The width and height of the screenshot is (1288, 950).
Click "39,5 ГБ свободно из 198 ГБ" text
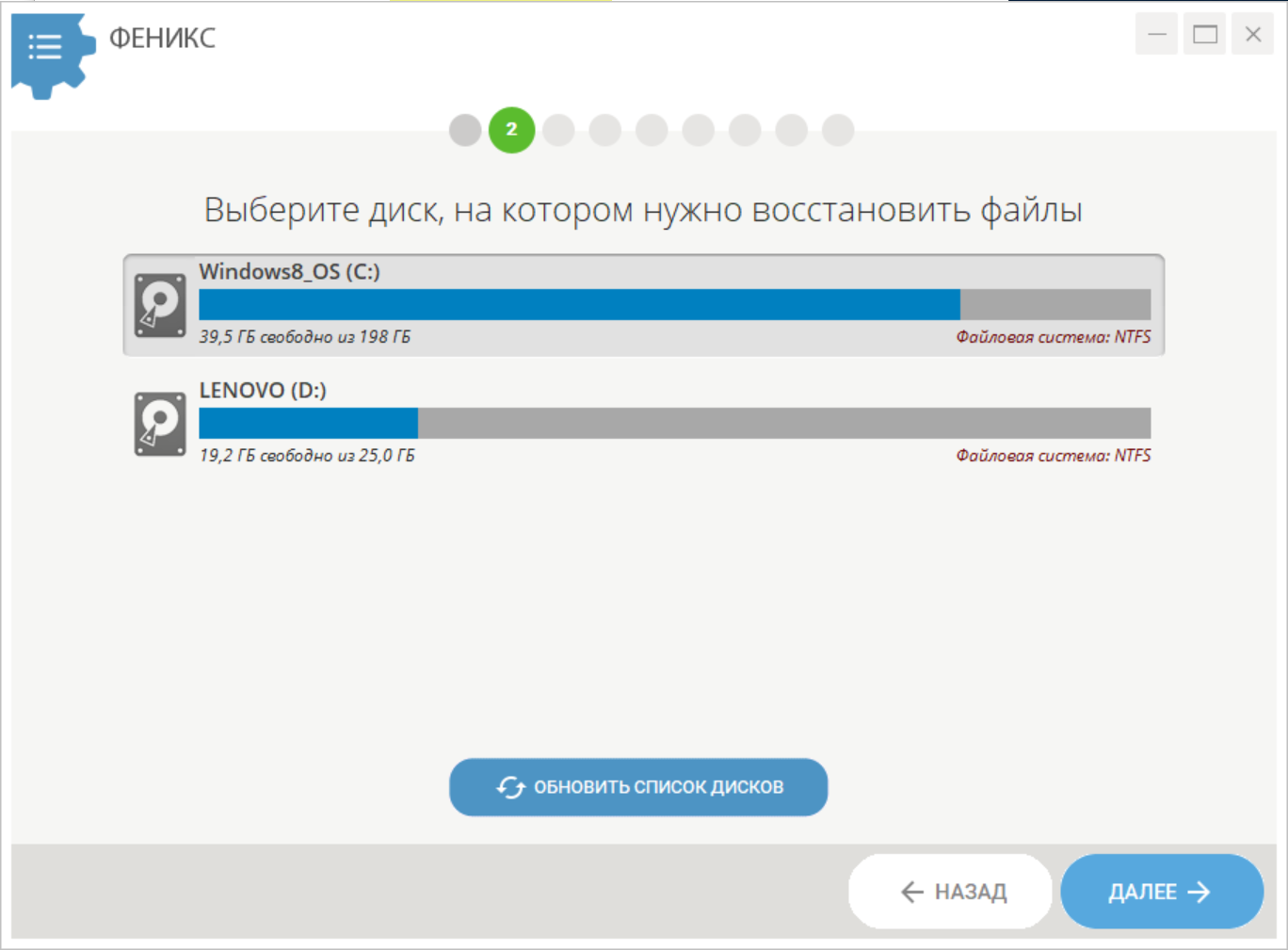coord(305,337)
